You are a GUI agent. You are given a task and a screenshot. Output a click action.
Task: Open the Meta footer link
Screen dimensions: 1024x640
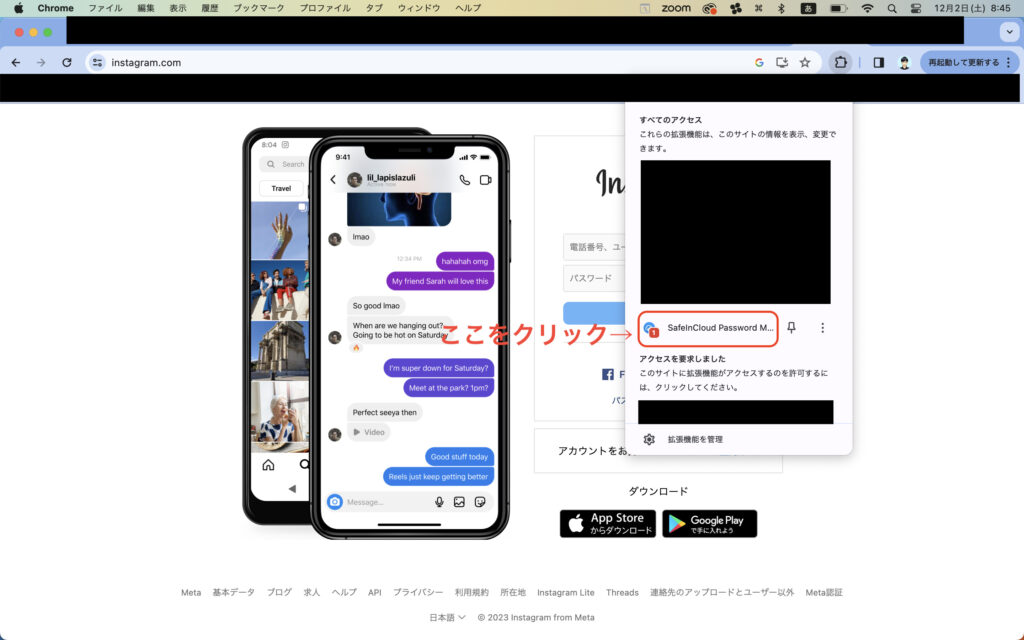pyautogui.click(x=191, y=592)
